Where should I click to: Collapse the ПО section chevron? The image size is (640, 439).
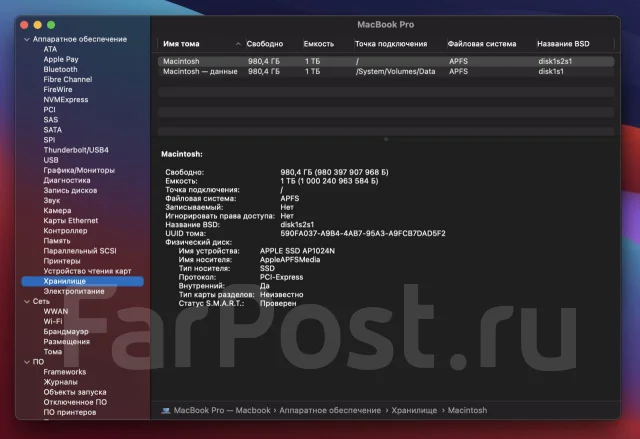click(27, 362)
